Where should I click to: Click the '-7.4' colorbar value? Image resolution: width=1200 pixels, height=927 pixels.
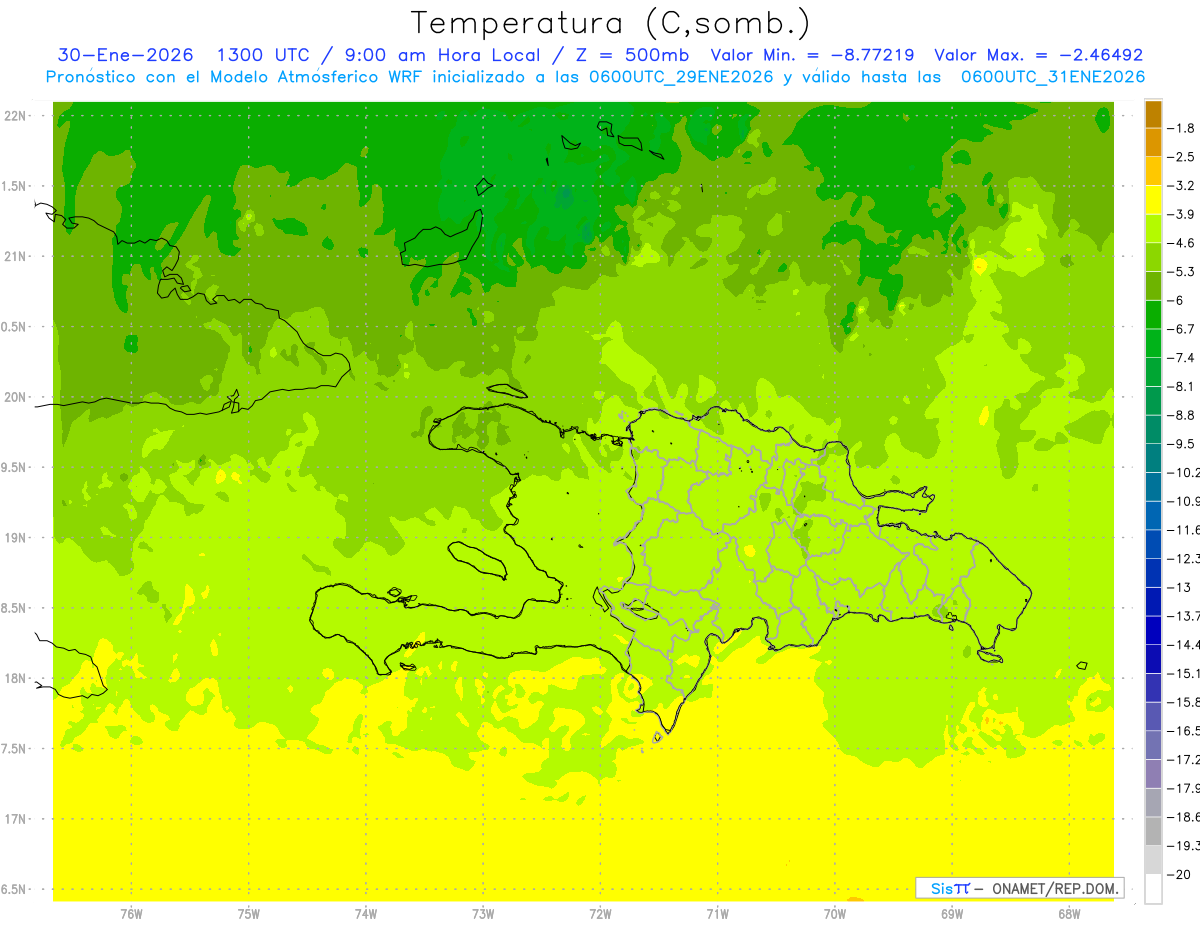pos(1182,358)
